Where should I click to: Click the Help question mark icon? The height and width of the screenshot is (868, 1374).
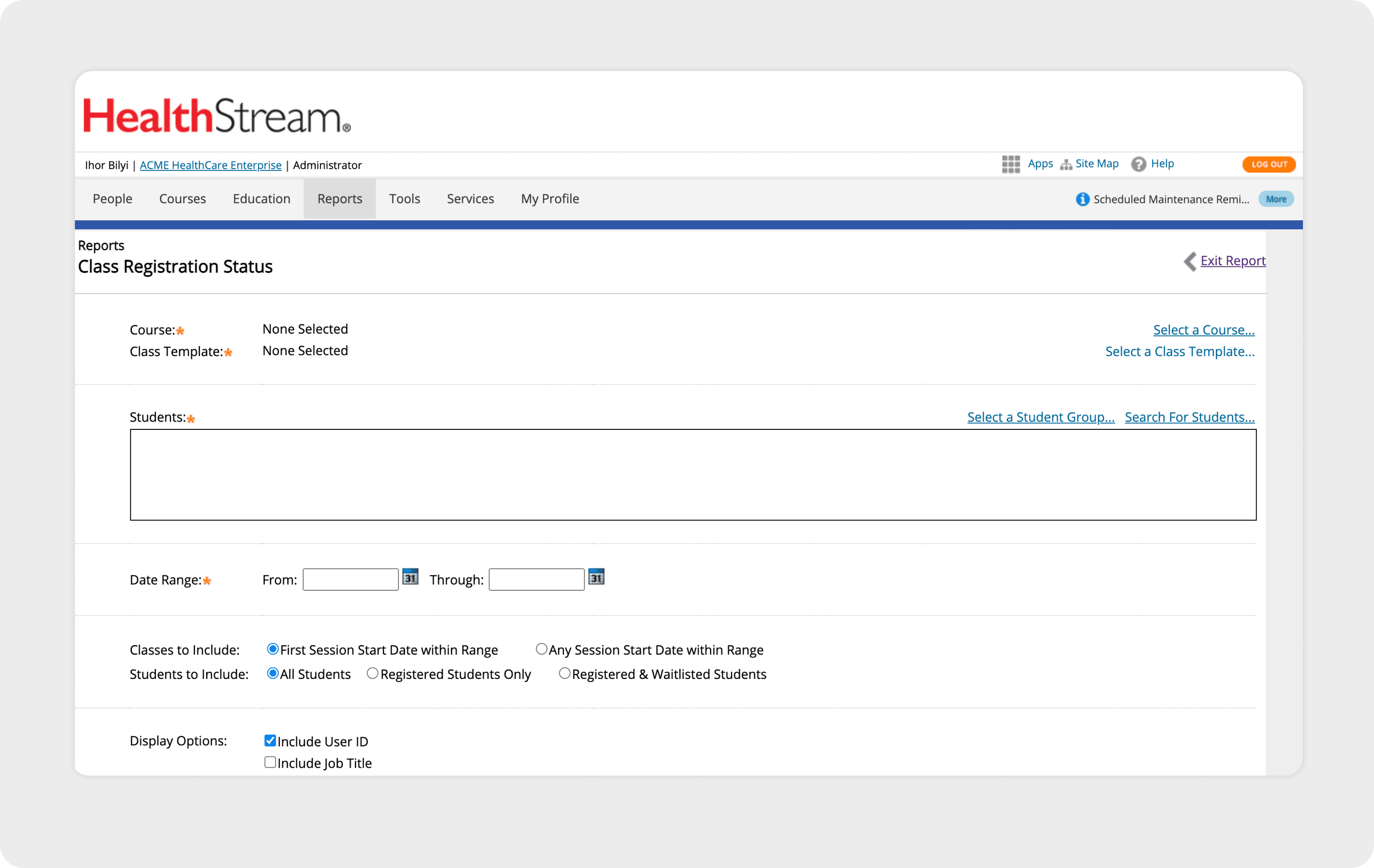1138,164
